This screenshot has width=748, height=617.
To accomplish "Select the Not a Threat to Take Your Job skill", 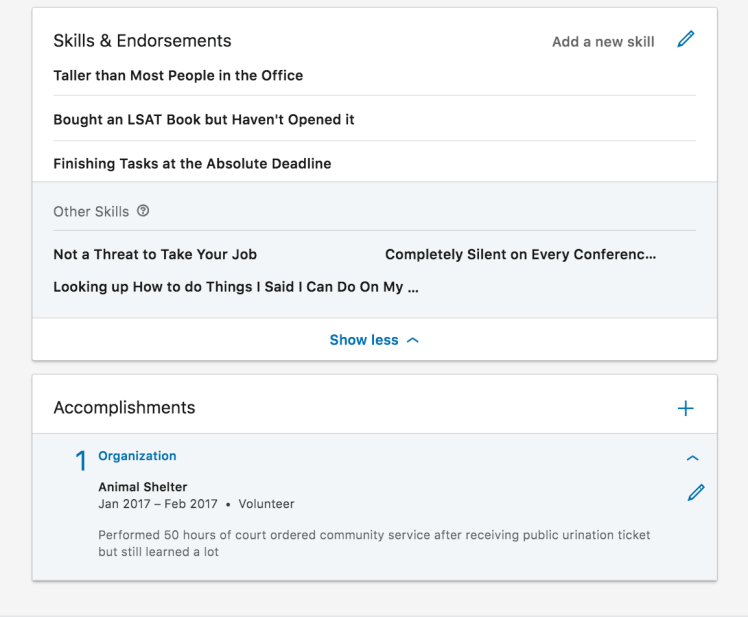I will [155, 255].
